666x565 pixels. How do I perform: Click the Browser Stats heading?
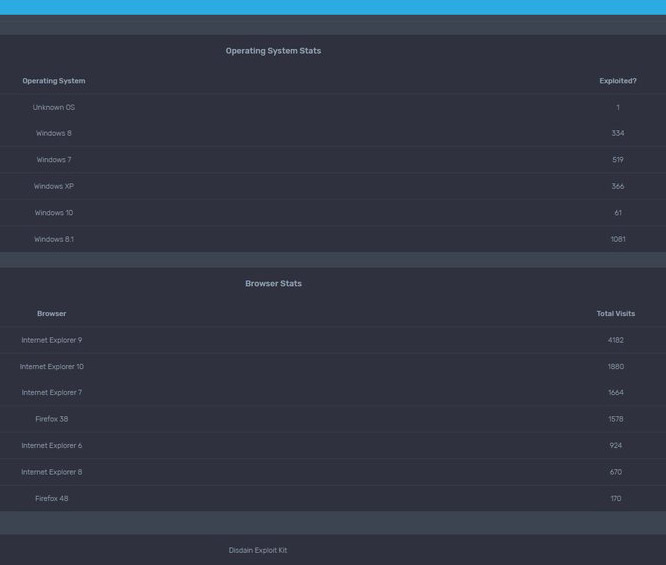coord(273,283)
